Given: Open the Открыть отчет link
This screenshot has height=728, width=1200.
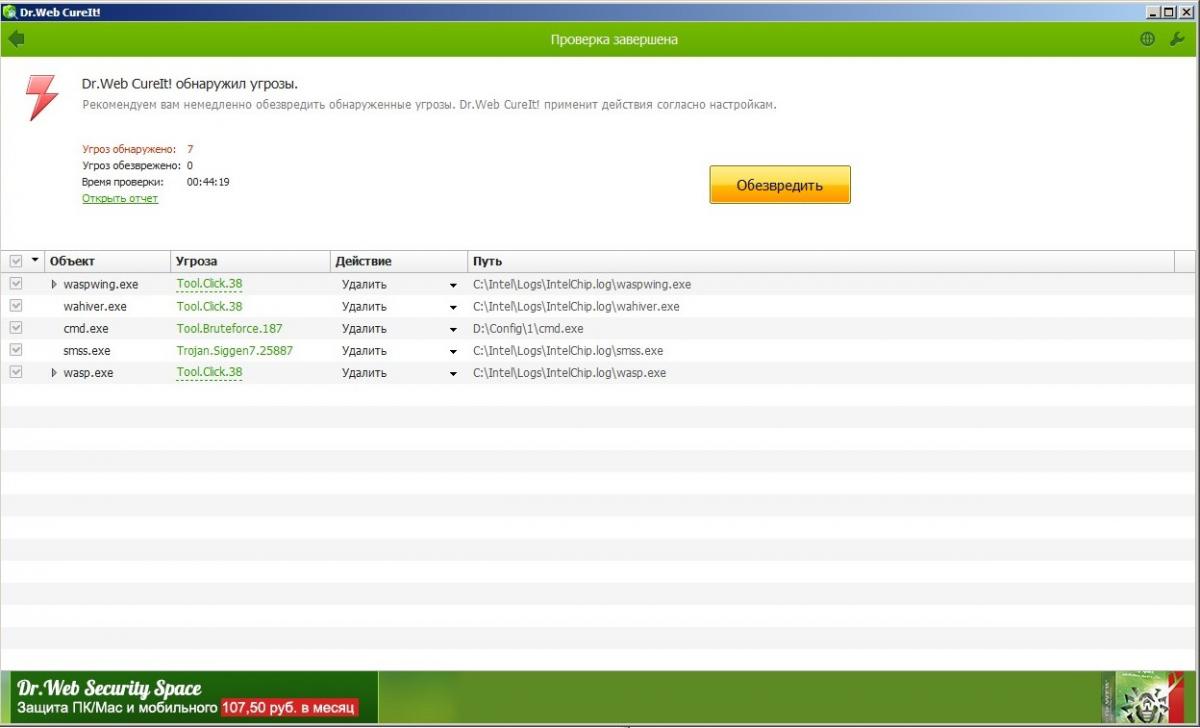Looking at the screenshot, I should click(120, 198).
